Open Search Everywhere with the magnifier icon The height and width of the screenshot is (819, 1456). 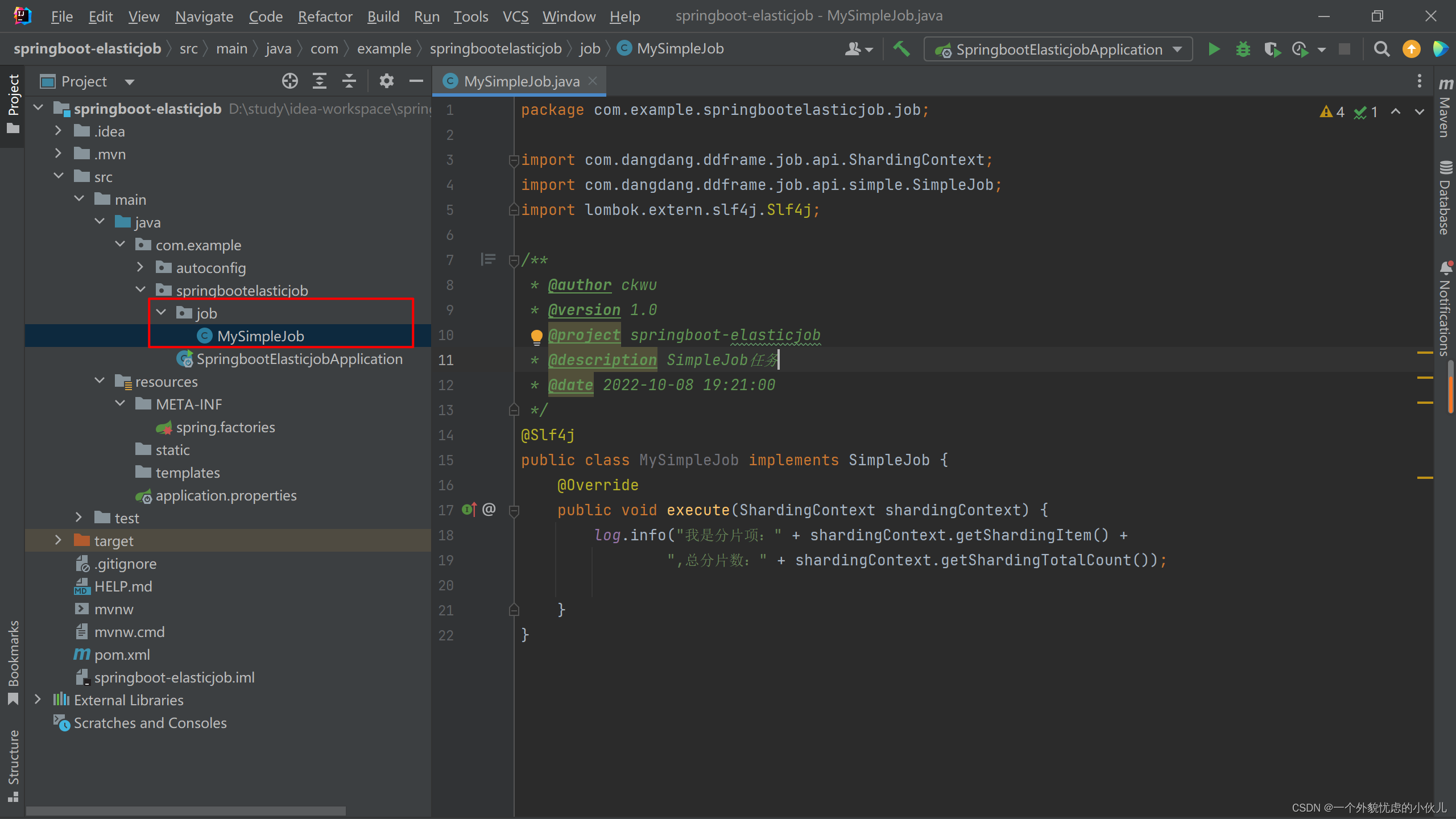[x=1381, y=49]
